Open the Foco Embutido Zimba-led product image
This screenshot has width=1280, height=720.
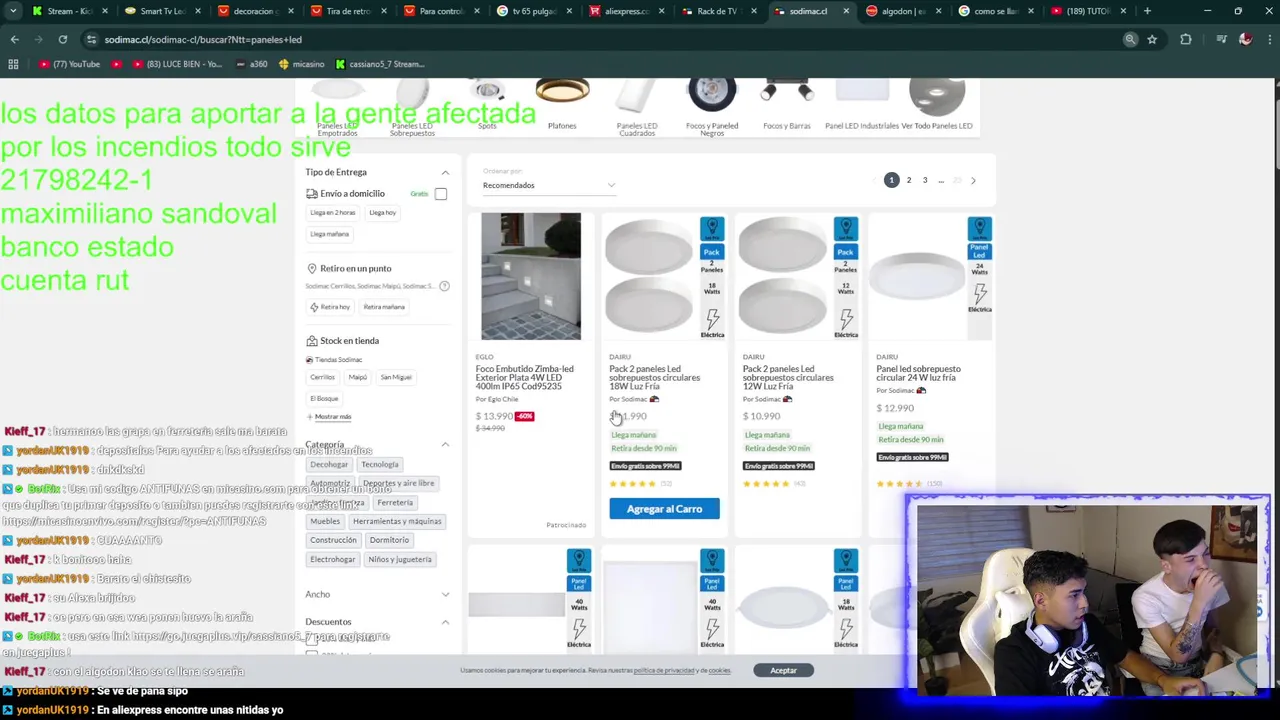coord(531,276)
